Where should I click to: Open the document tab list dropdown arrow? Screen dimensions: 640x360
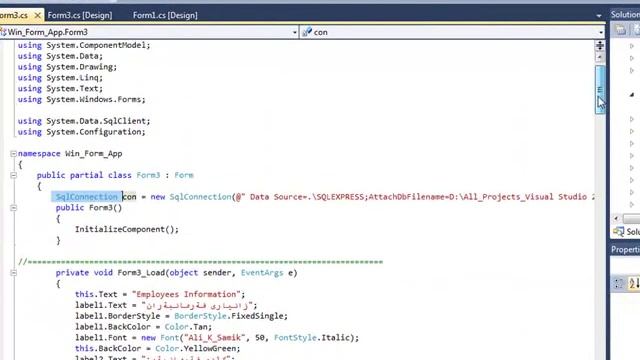(599, 16)
